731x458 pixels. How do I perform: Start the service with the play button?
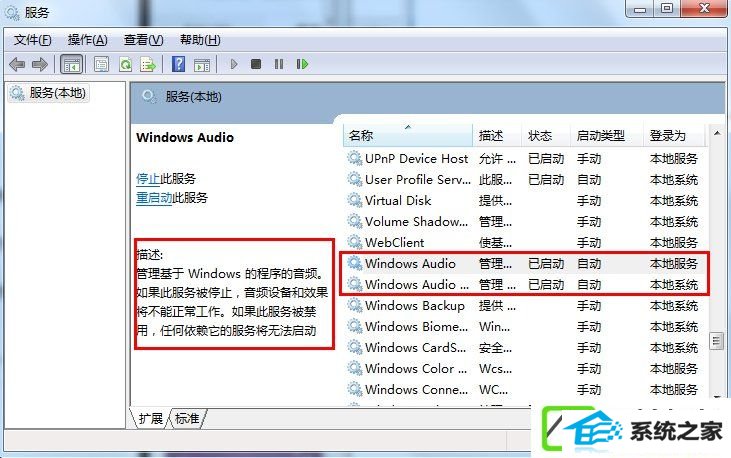(234, 64)
